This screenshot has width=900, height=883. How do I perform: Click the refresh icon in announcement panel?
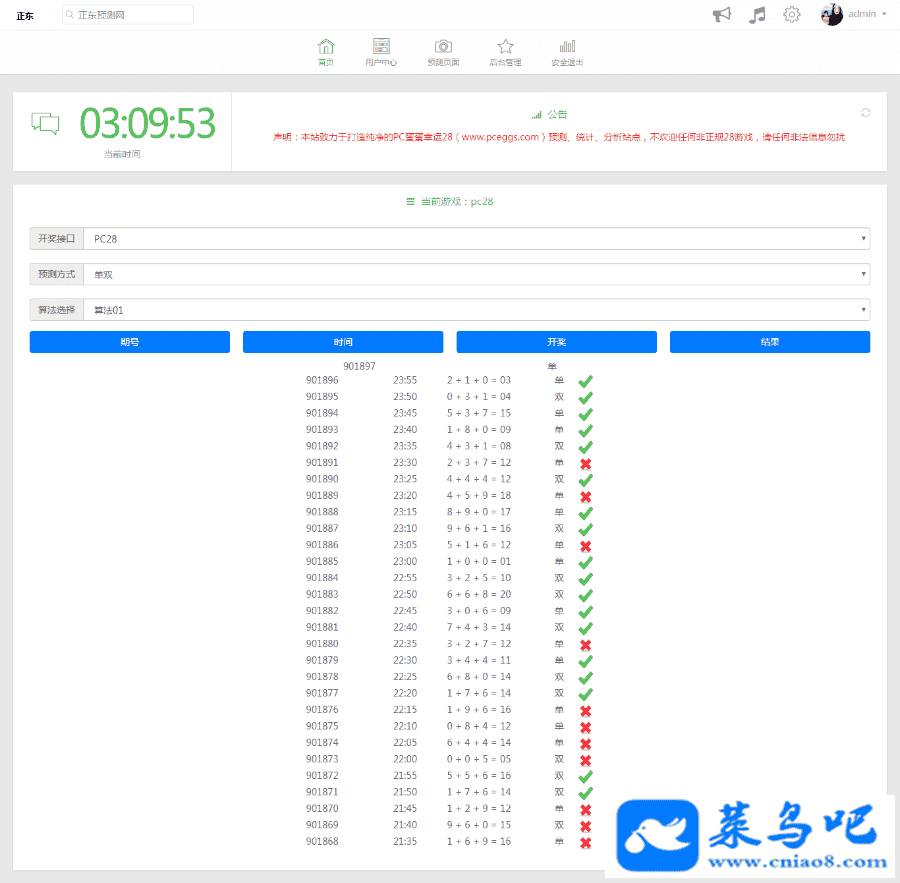click(865, 112)
